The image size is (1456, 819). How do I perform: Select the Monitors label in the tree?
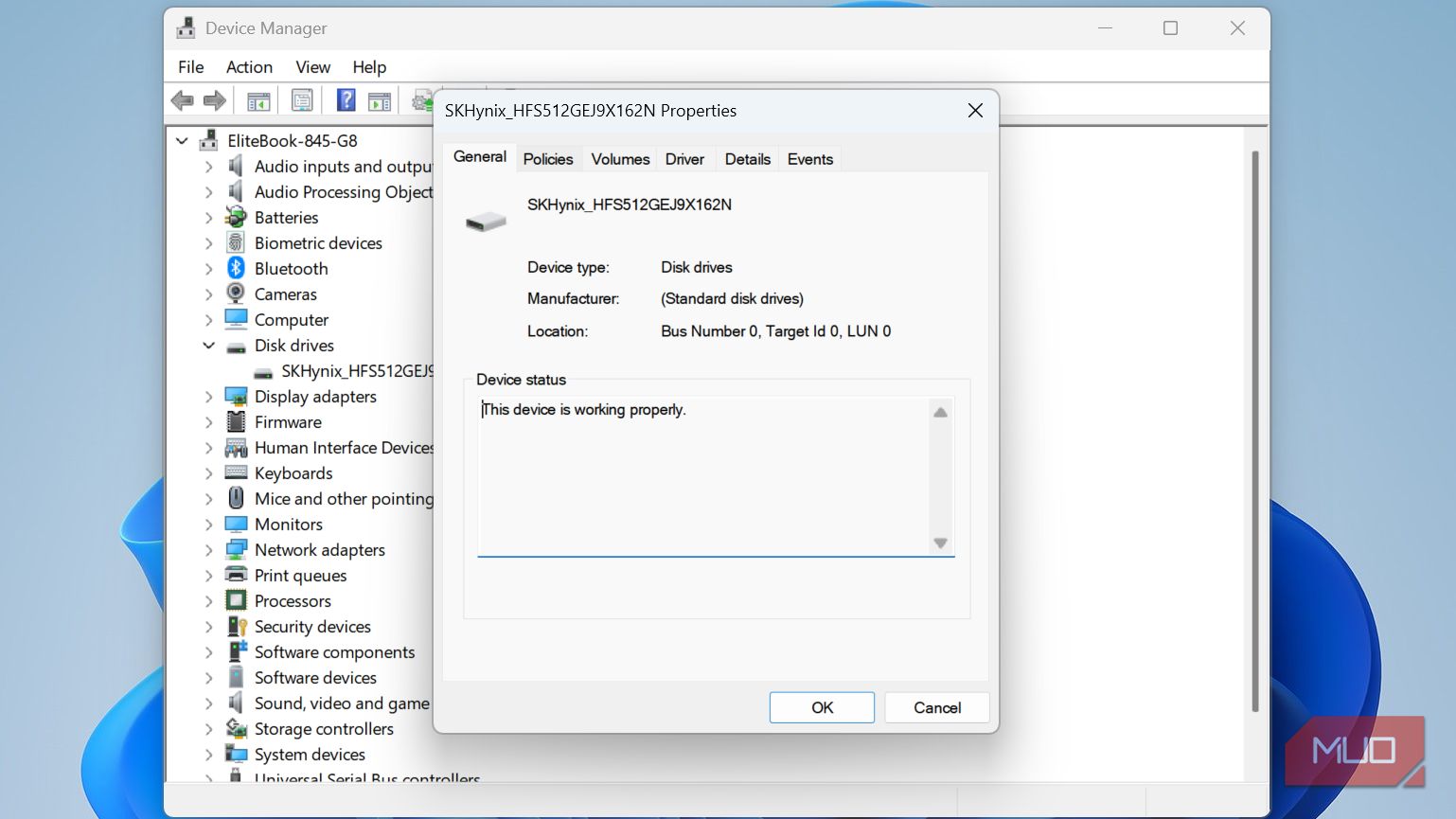point(289,525)
